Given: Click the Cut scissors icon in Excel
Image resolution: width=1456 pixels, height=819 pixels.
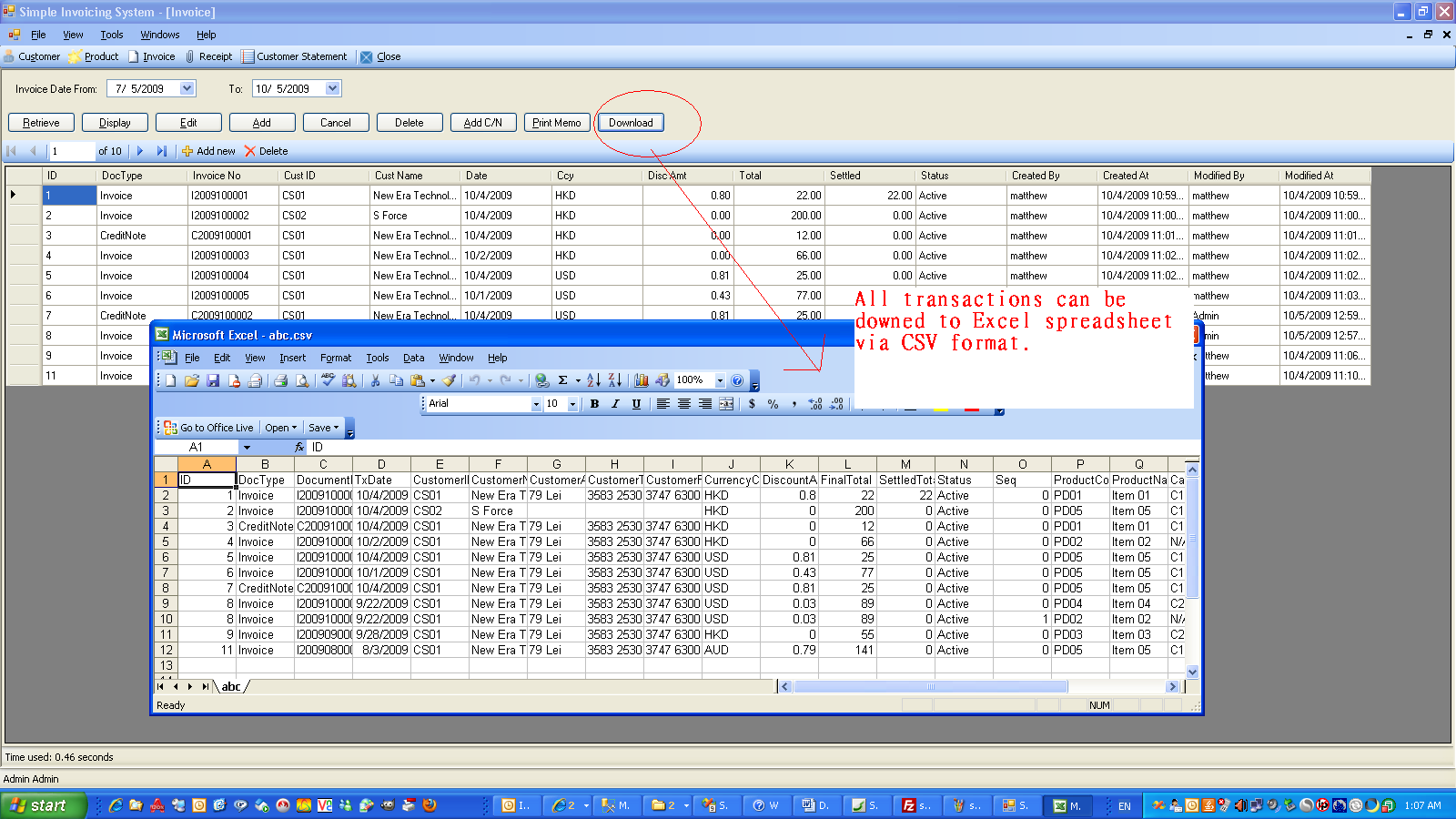Looking at the screenshot, I should click(375, 380).
